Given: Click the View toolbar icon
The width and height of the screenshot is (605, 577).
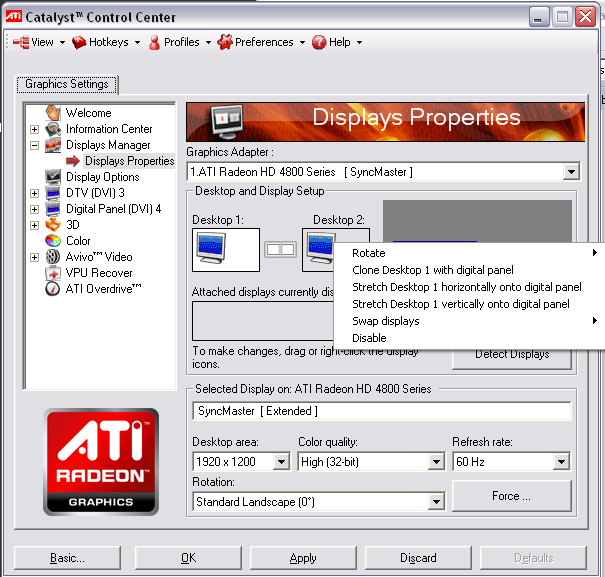Looking at the screenshot, I should (x=21, y=42).
